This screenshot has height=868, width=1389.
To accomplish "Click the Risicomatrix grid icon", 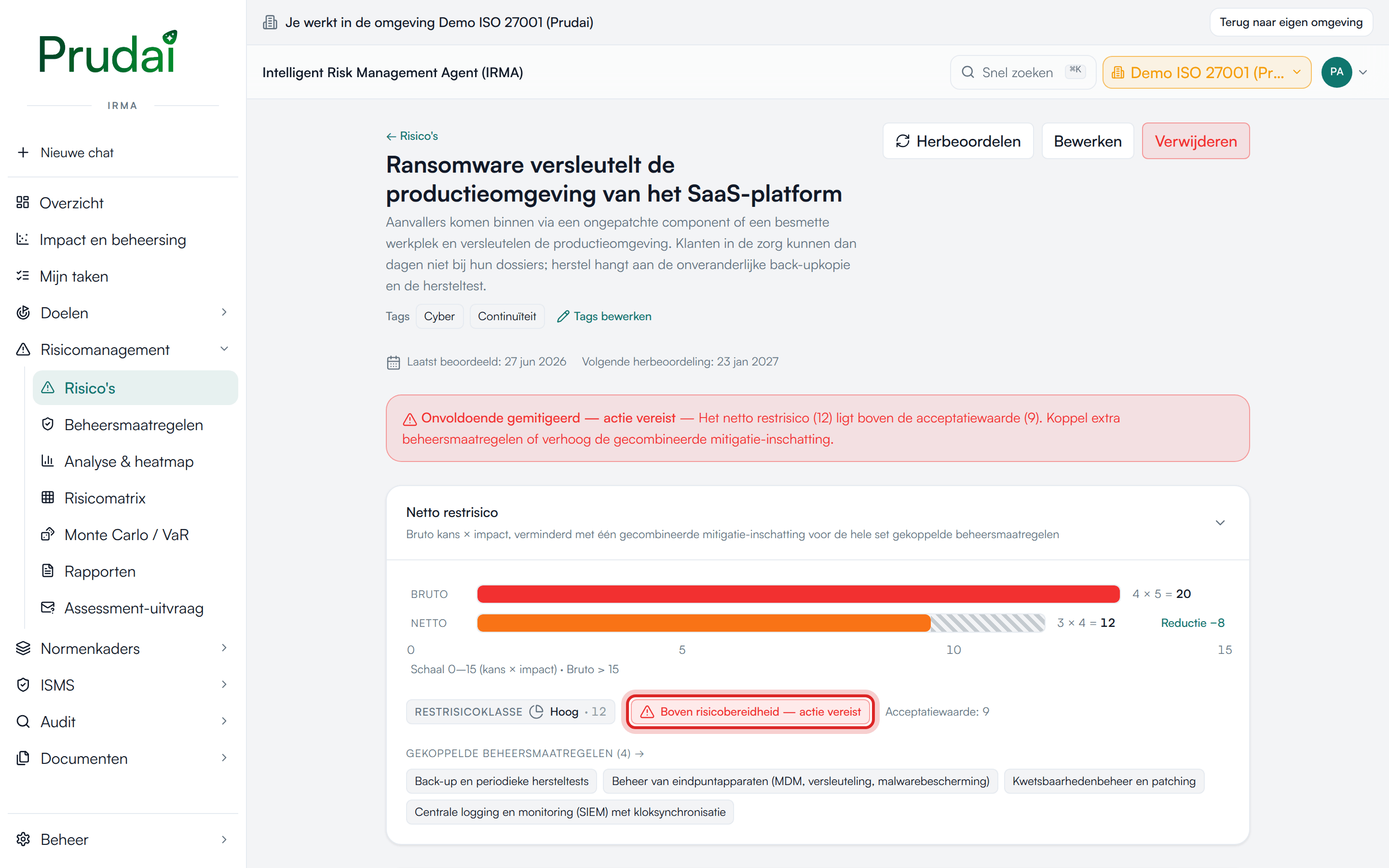I will point(48,497).
